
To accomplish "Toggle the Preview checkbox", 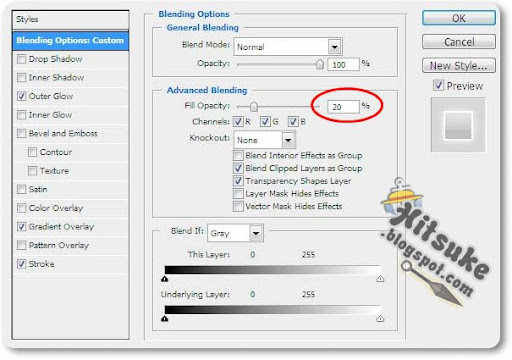I will point(438,86).
